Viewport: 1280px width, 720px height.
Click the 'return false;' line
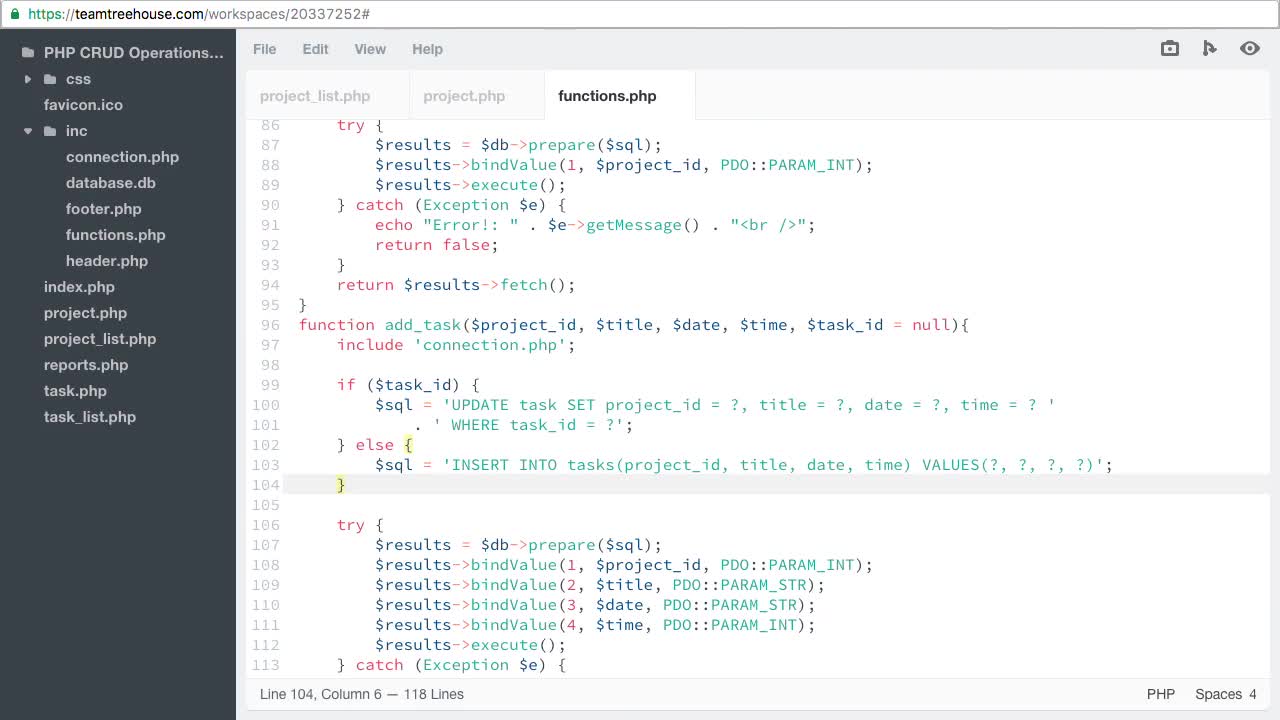(x=436, y=245)
